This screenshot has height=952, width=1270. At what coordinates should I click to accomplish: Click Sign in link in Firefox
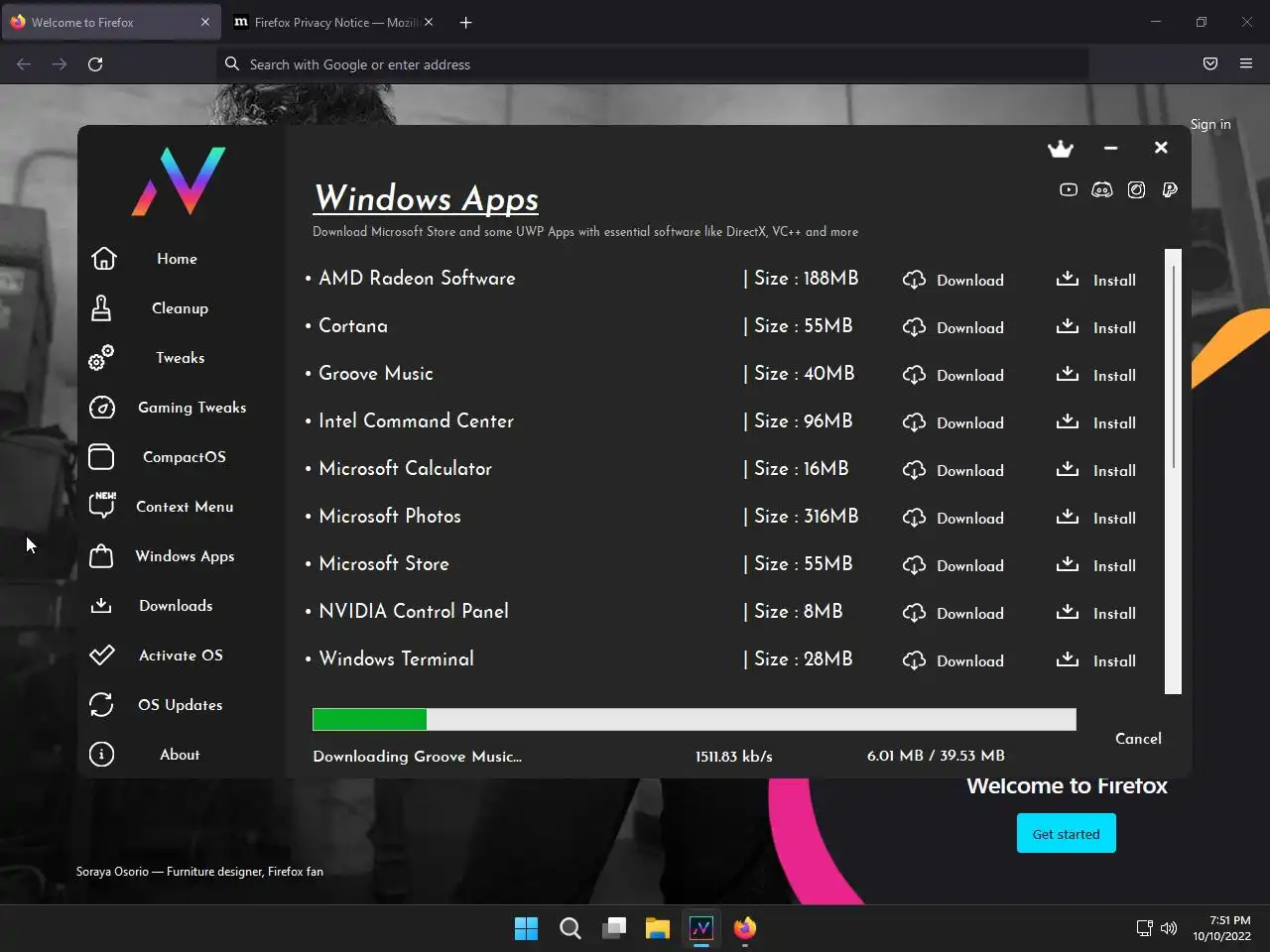click(1210, 124)
